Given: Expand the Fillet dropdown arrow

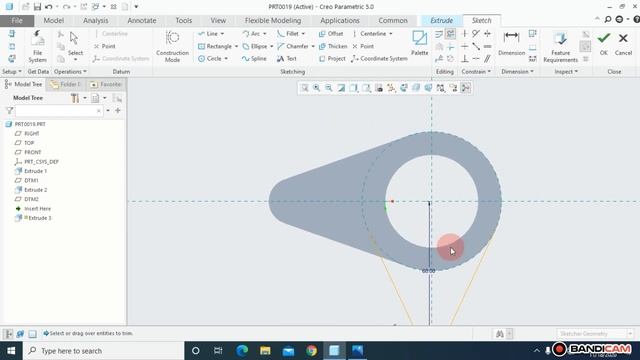Looking at the screenshot, I should click(303, 34).
